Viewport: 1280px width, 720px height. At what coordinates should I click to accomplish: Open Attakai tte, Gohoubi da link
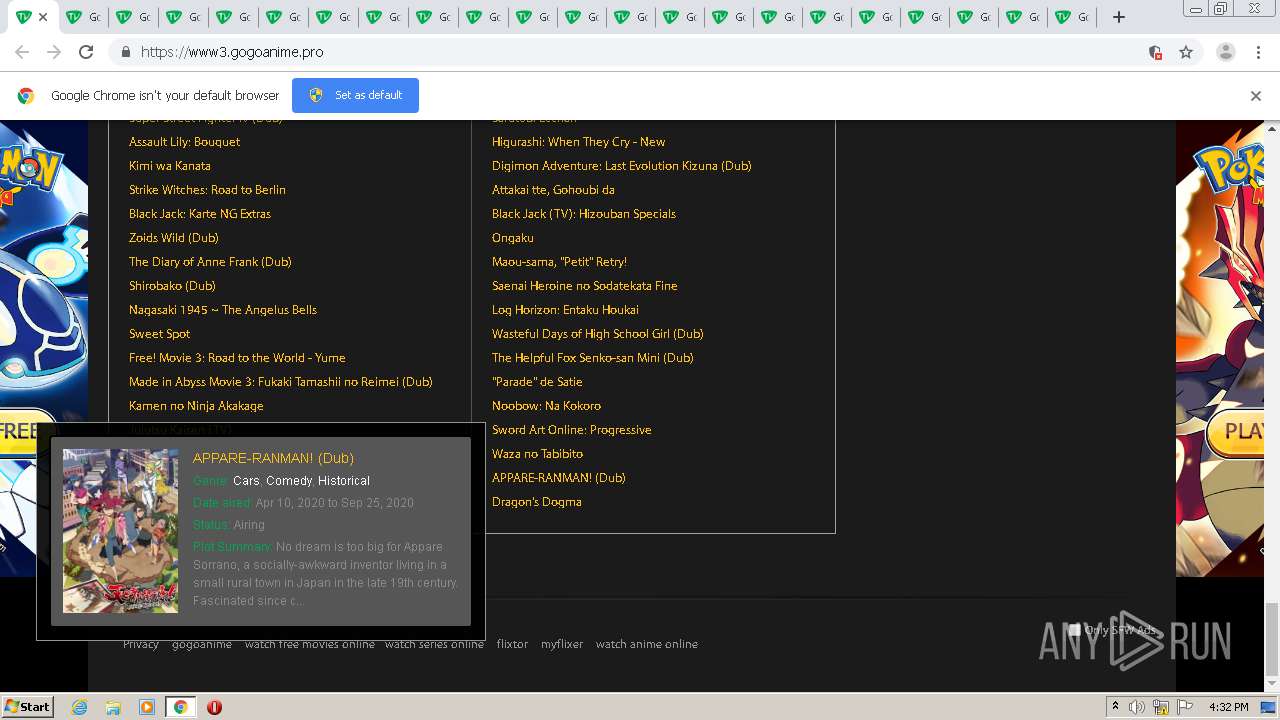click(x=553, y=190)
